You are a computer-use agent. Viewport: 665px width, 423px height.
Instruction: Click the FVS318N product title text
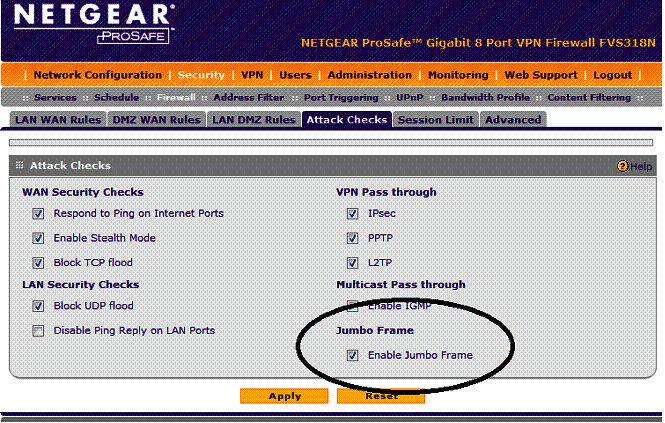[x=478, y=43]
